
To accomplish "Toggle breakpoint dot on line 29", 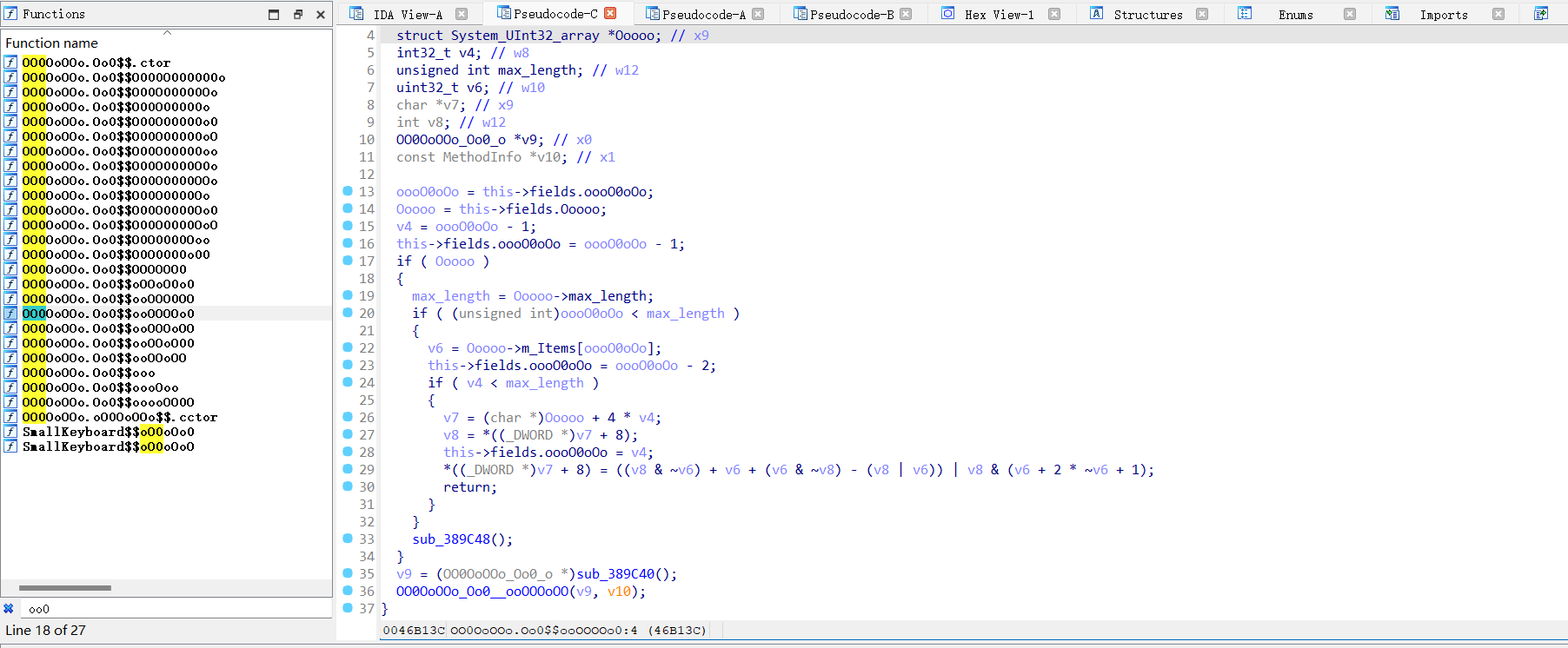I will pos(348,469).
